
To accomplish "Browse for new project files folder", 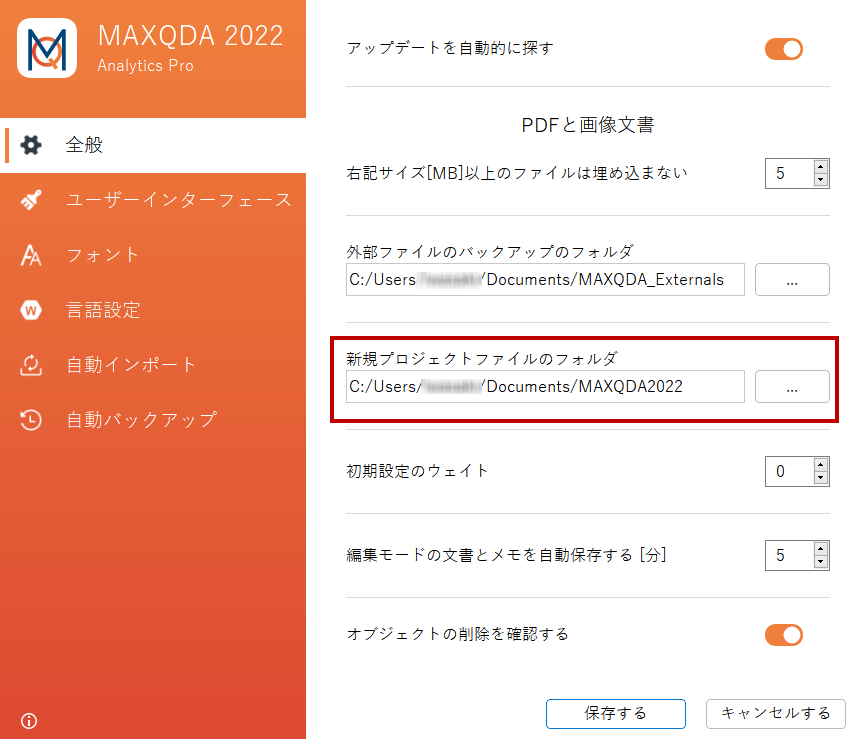I will tap(792, 386).
